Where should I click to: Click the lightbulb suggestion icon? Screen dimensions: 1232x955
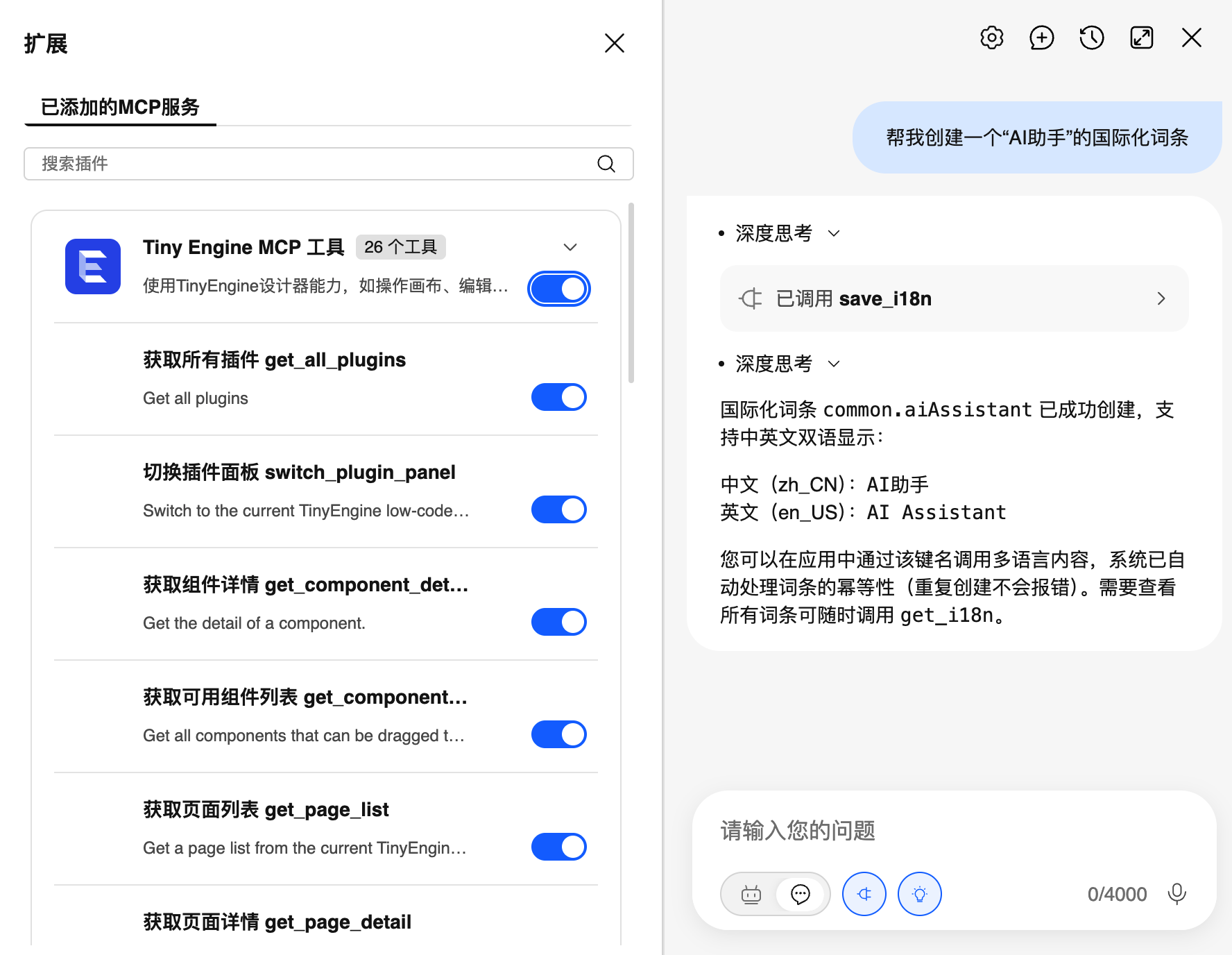point(919,894)
